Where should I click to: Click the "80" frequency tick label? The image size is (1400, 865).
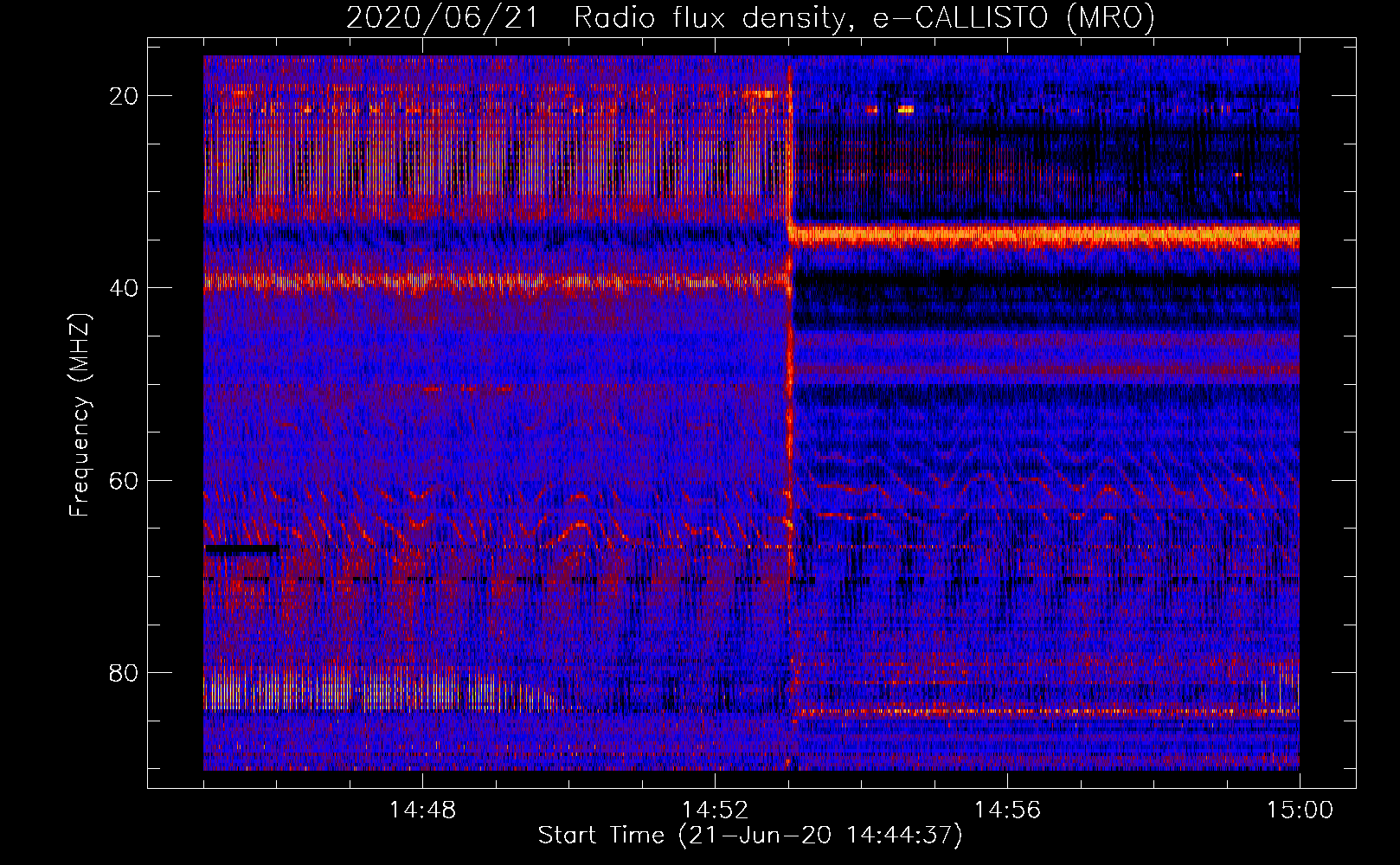pos(125,672)
